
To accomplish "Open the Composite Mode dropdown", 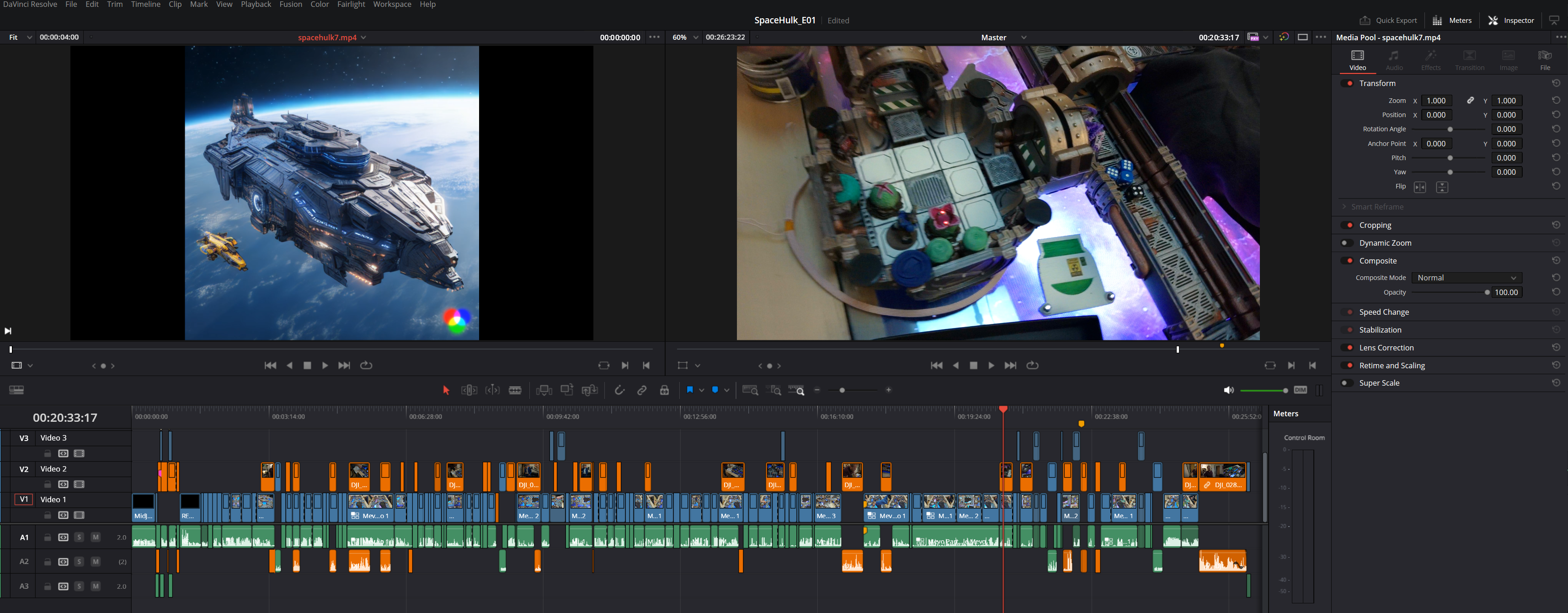I will click(x=1467, y=277).
